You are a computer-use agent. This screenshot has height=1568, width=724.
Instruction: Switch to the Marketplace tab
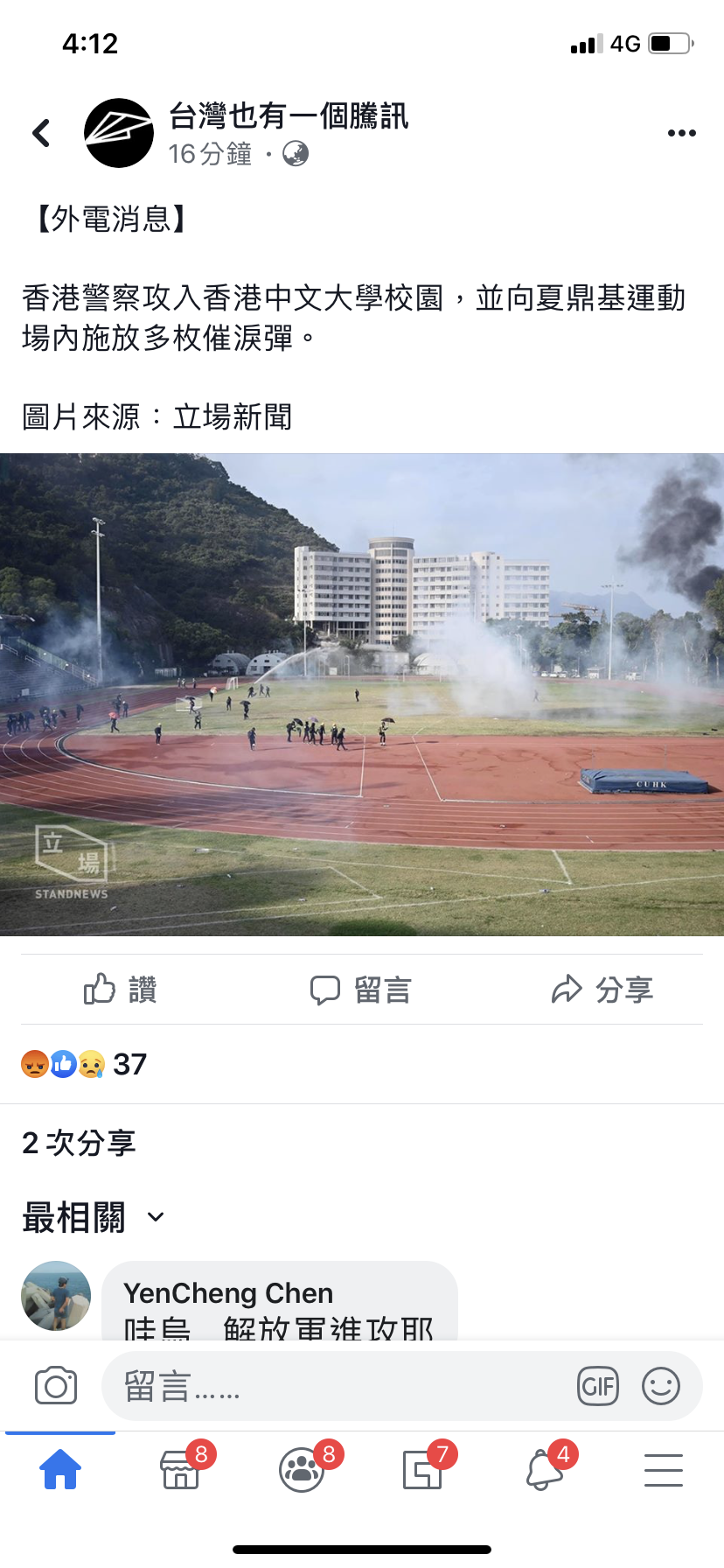183,1469
